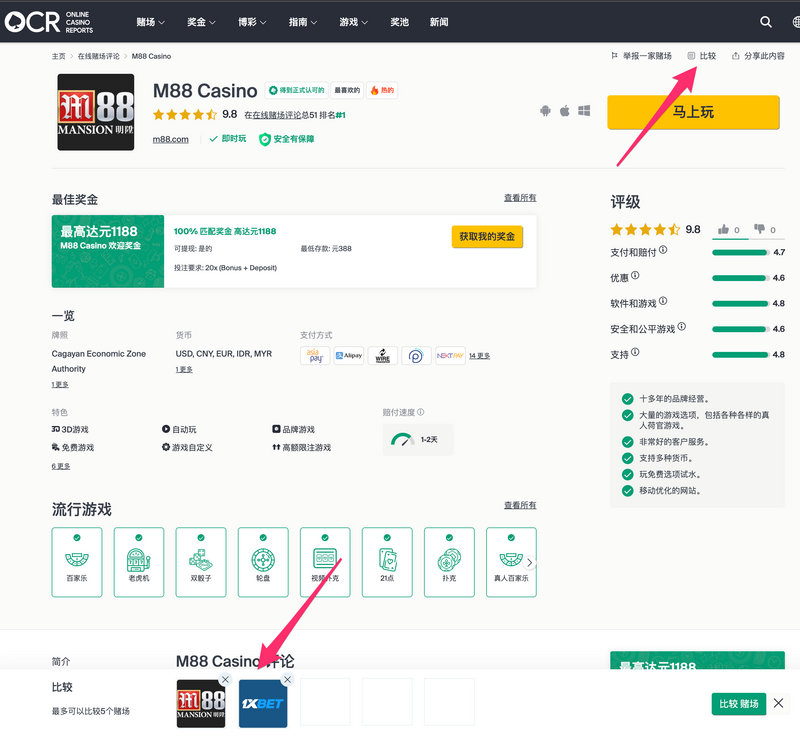
Task: Click the M88 Mansion casino logo
Action: [96, 112]
